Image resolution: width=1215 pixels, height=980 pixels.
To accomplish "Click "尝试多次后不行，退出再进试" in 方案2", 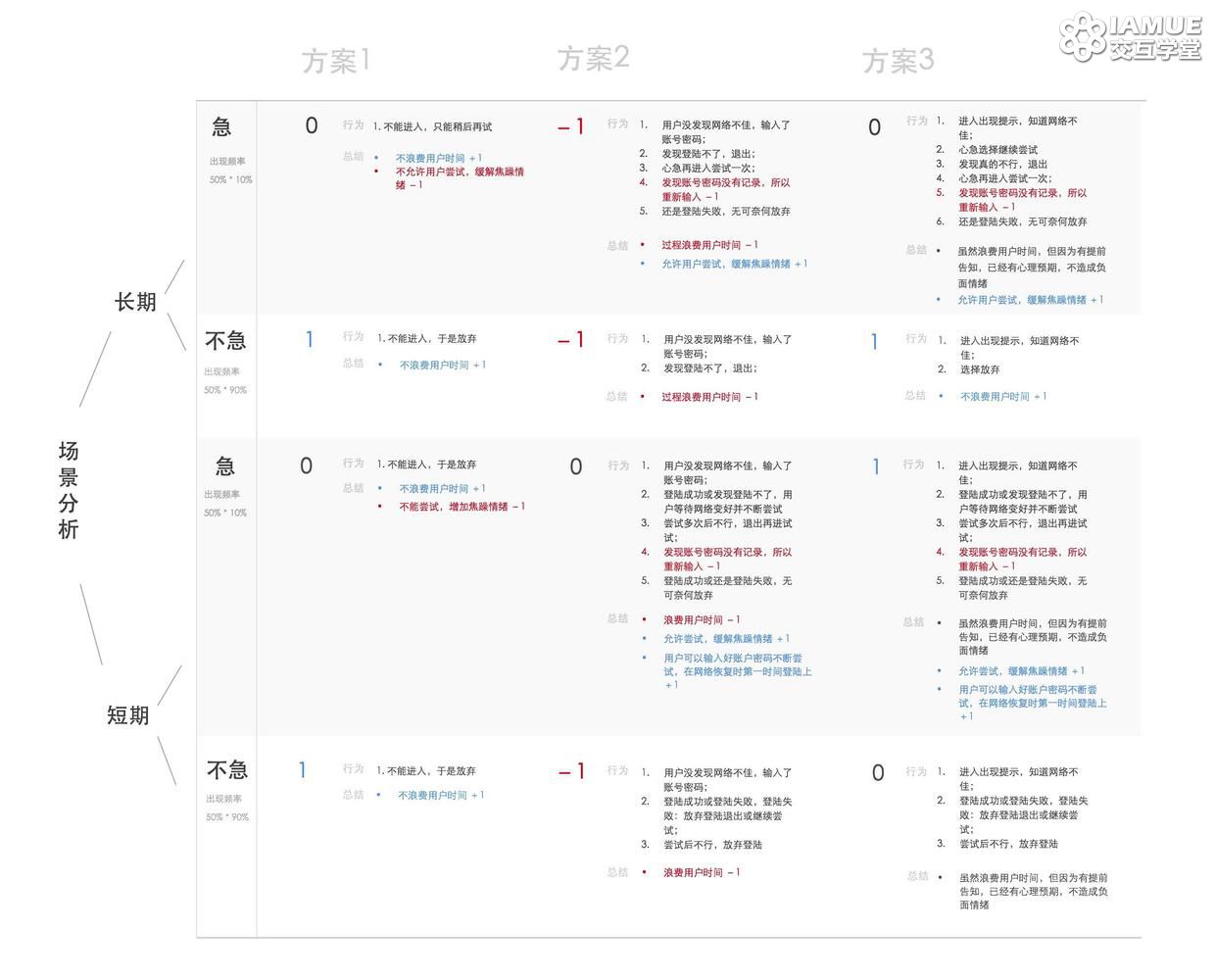I will (x=728, y=530).
